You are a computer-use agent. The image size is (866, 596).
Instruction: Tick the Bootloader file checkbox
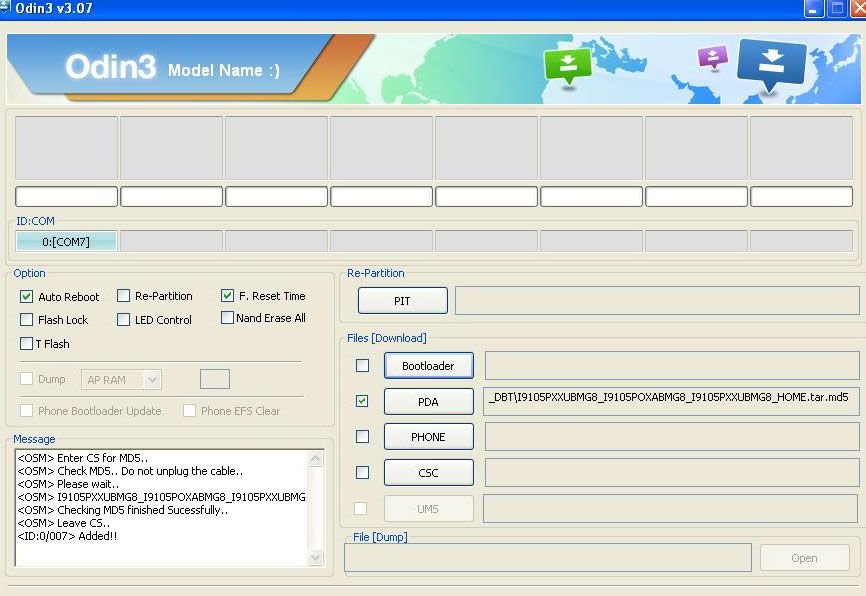point(362,366)
